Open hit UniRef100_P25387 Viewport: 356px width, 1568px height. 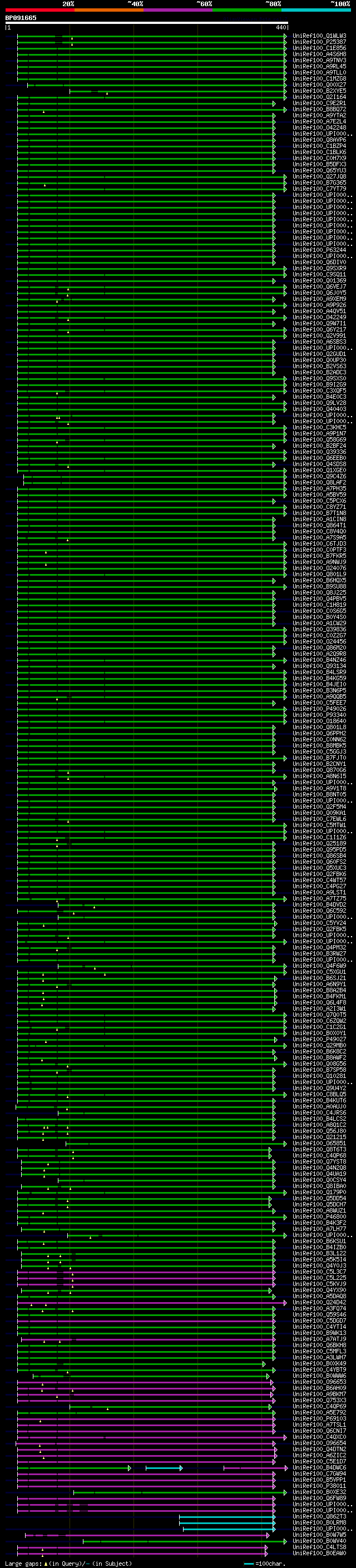(319, 42)
